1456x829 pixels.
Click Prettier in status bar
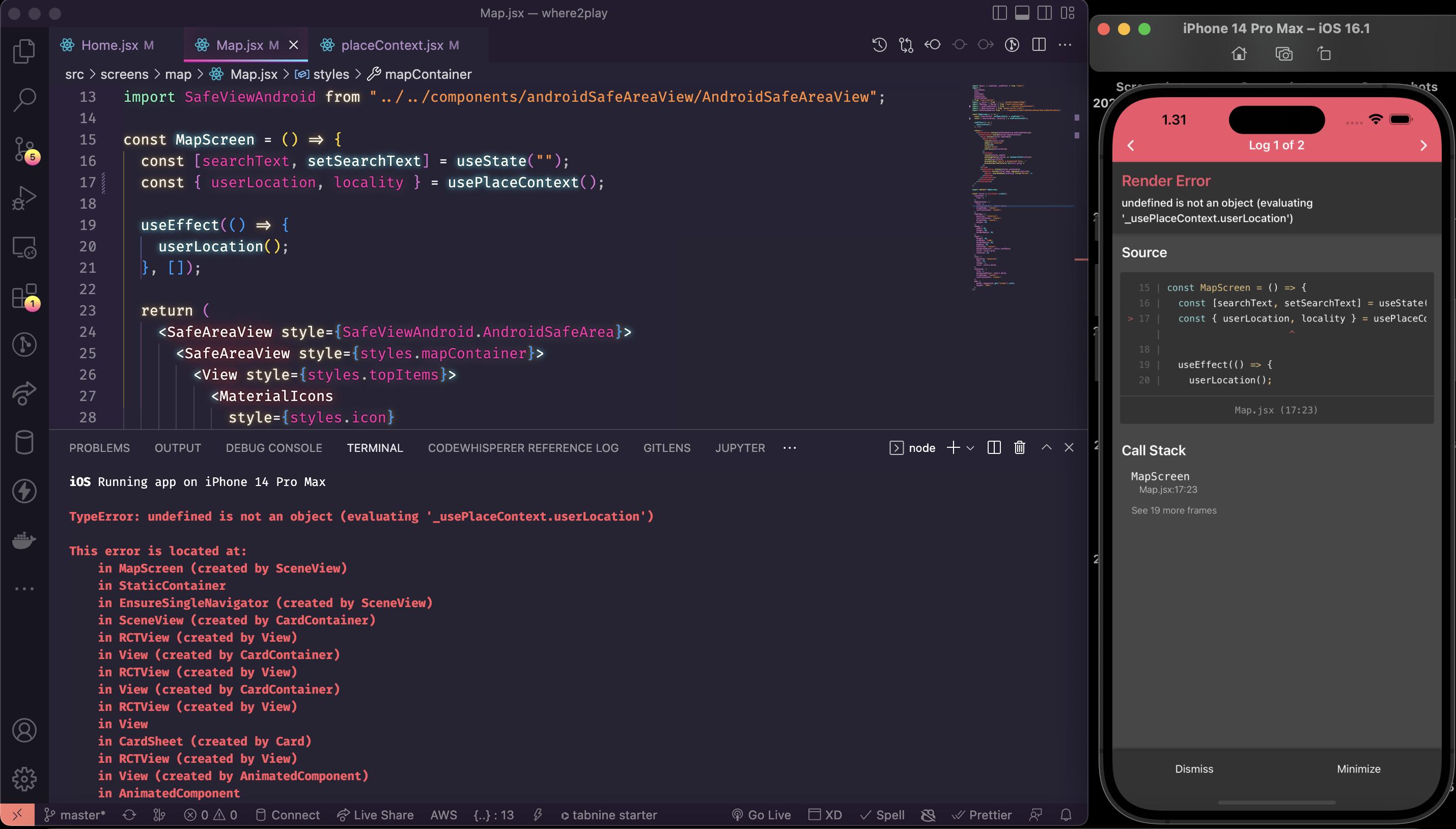pyautogui.click(x=982, y=815)
